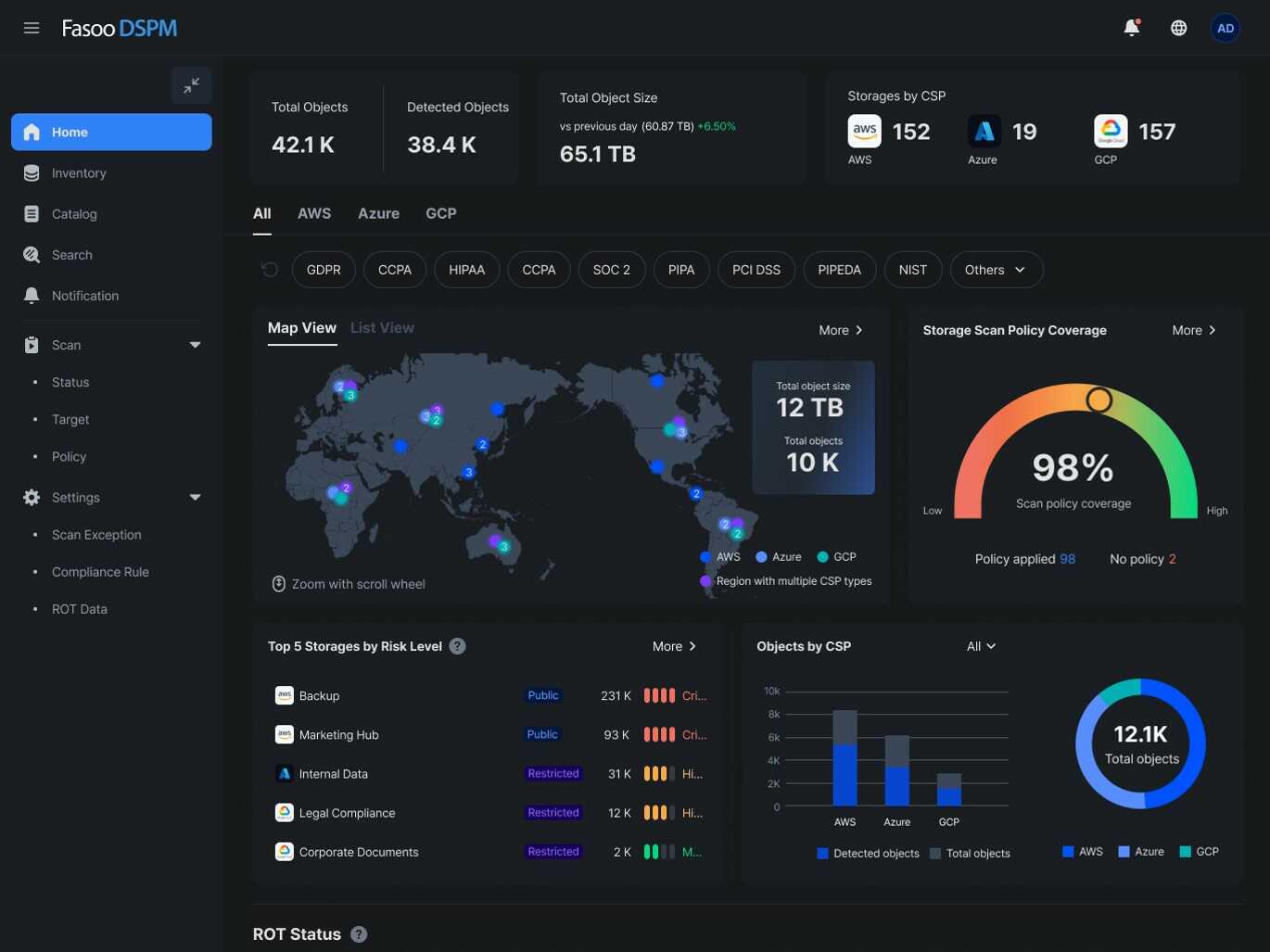The image size is (1270, 952).
Task: Toggle the PCI DSS compliance filter
Action: pyautogui.click(x=756, y=269)
